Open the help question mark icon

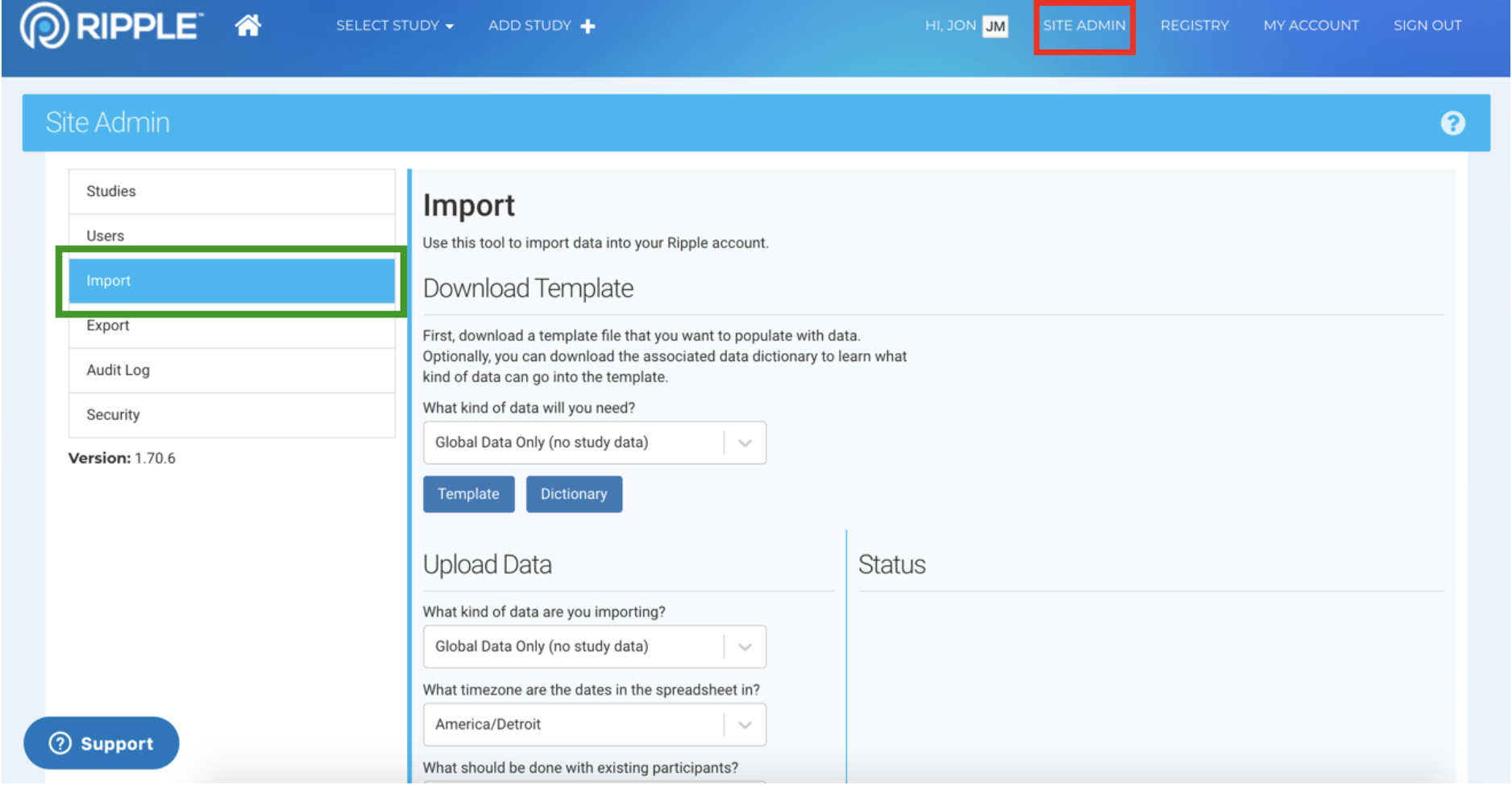point(1452,123)
